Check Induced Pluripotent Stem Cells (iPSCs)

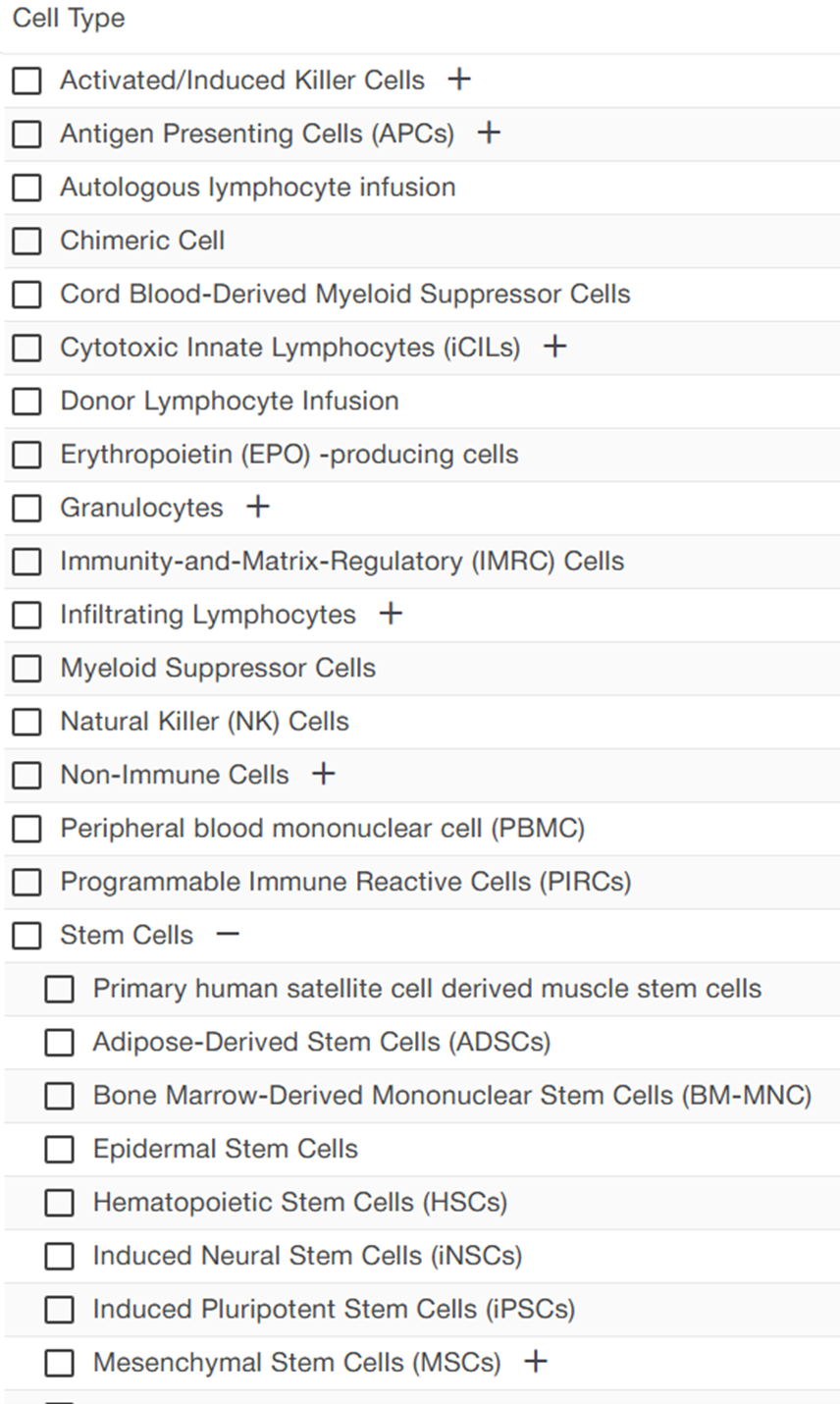(60, 1310)
